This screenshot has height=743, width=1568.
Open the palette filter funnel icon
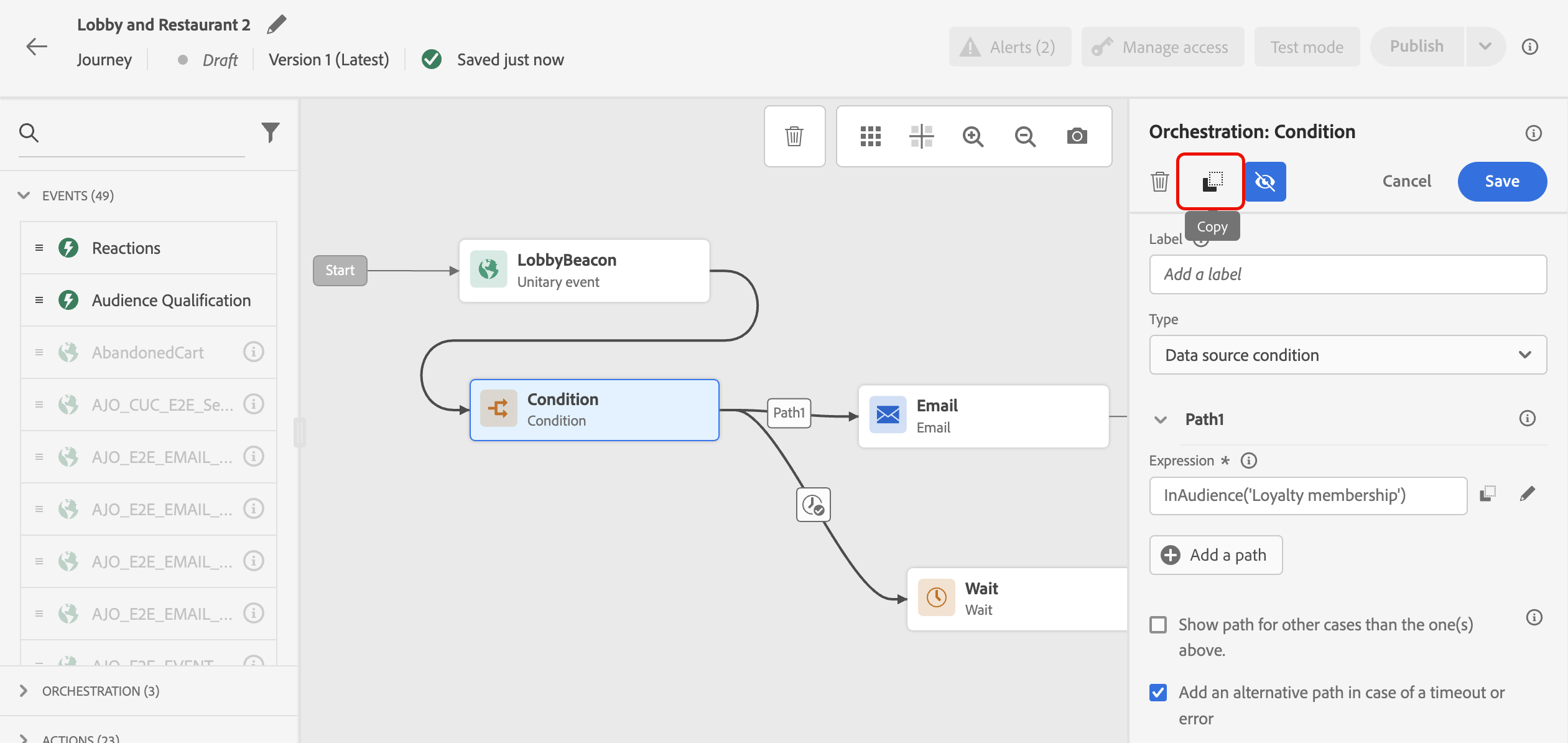271,132
